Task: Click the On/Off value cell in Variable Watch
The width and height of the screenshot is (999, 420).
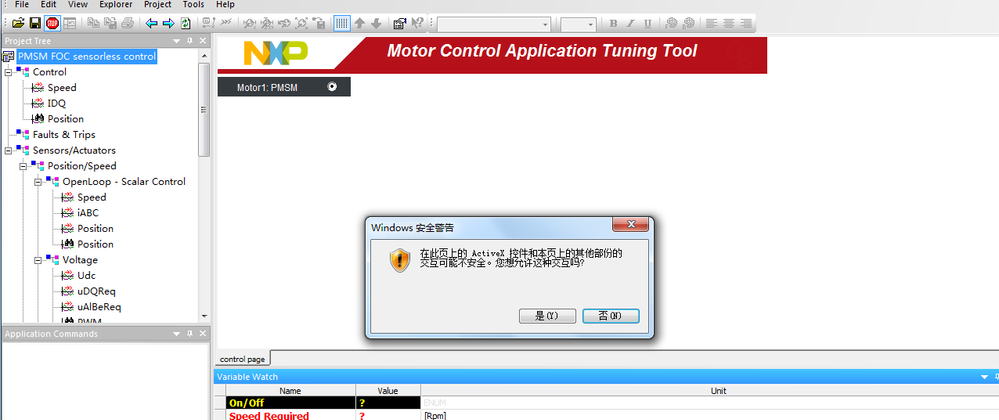Action: [x=388, y=403]
